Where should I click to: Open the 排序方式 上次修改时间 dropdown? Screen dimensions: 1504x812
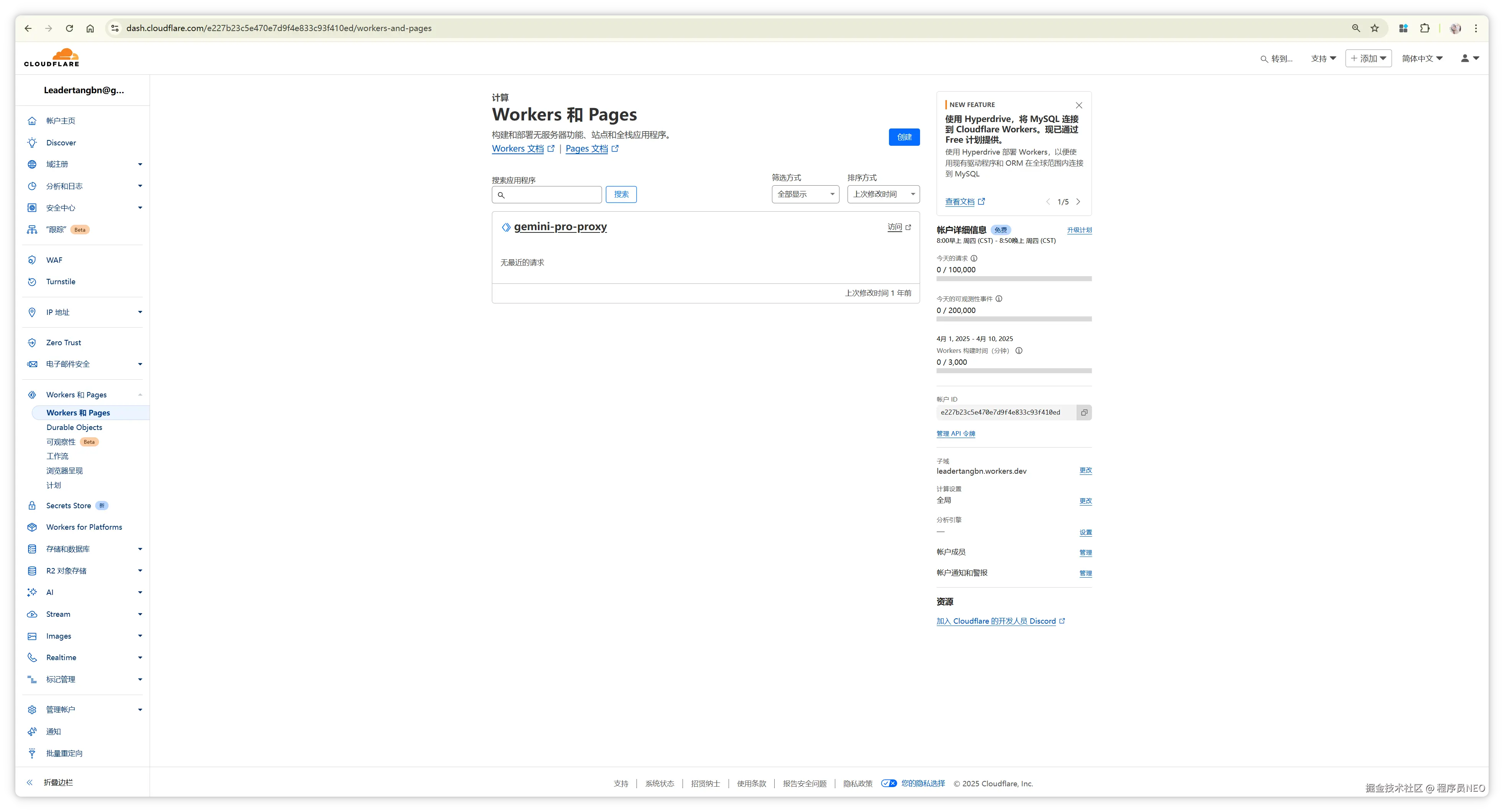pos(883,194)
